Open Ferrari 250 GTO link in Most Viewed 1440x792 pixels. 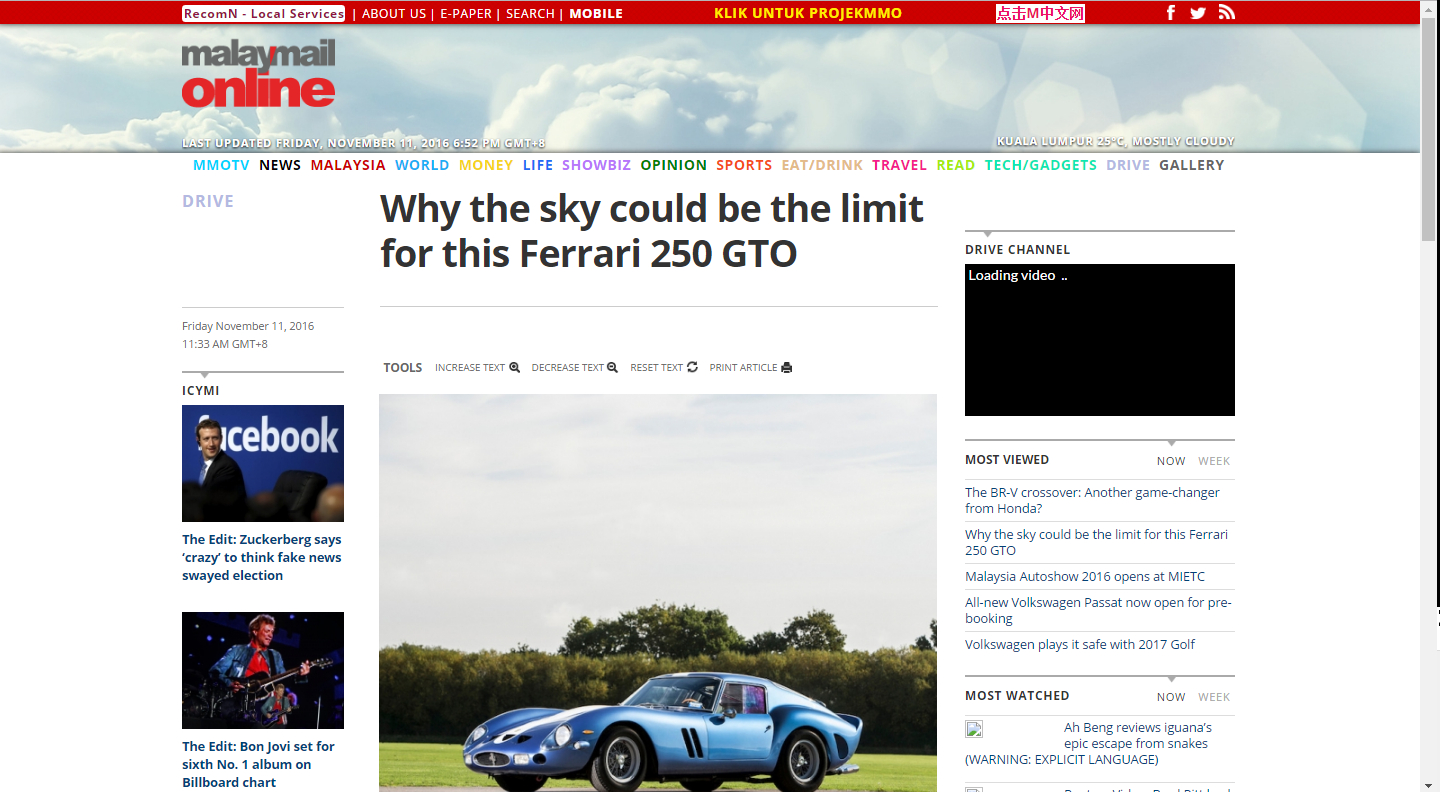point(1096,542)
